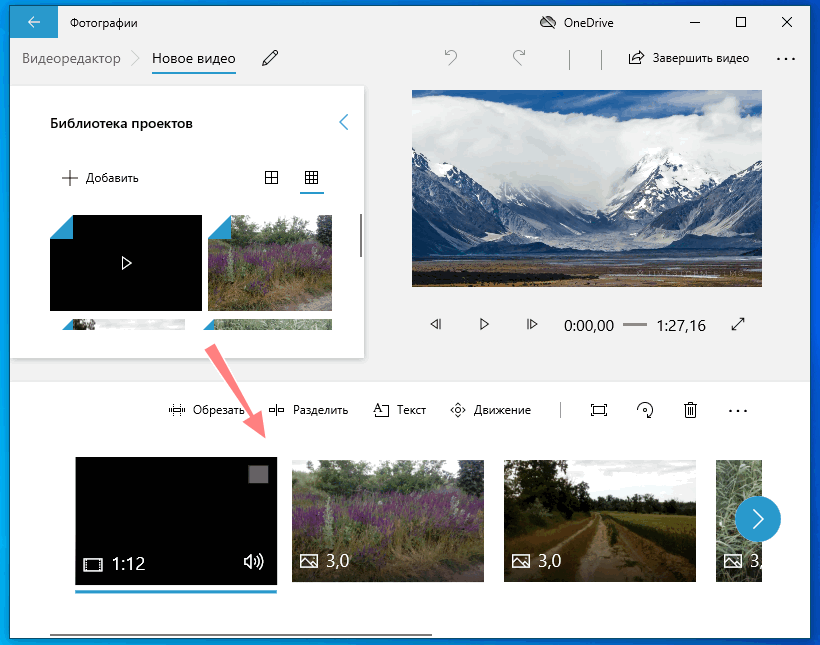The width and height of the screenshot is (820, 645).
Task: Open the Trim (Обрезать) tool
Action: click(206, 410)
